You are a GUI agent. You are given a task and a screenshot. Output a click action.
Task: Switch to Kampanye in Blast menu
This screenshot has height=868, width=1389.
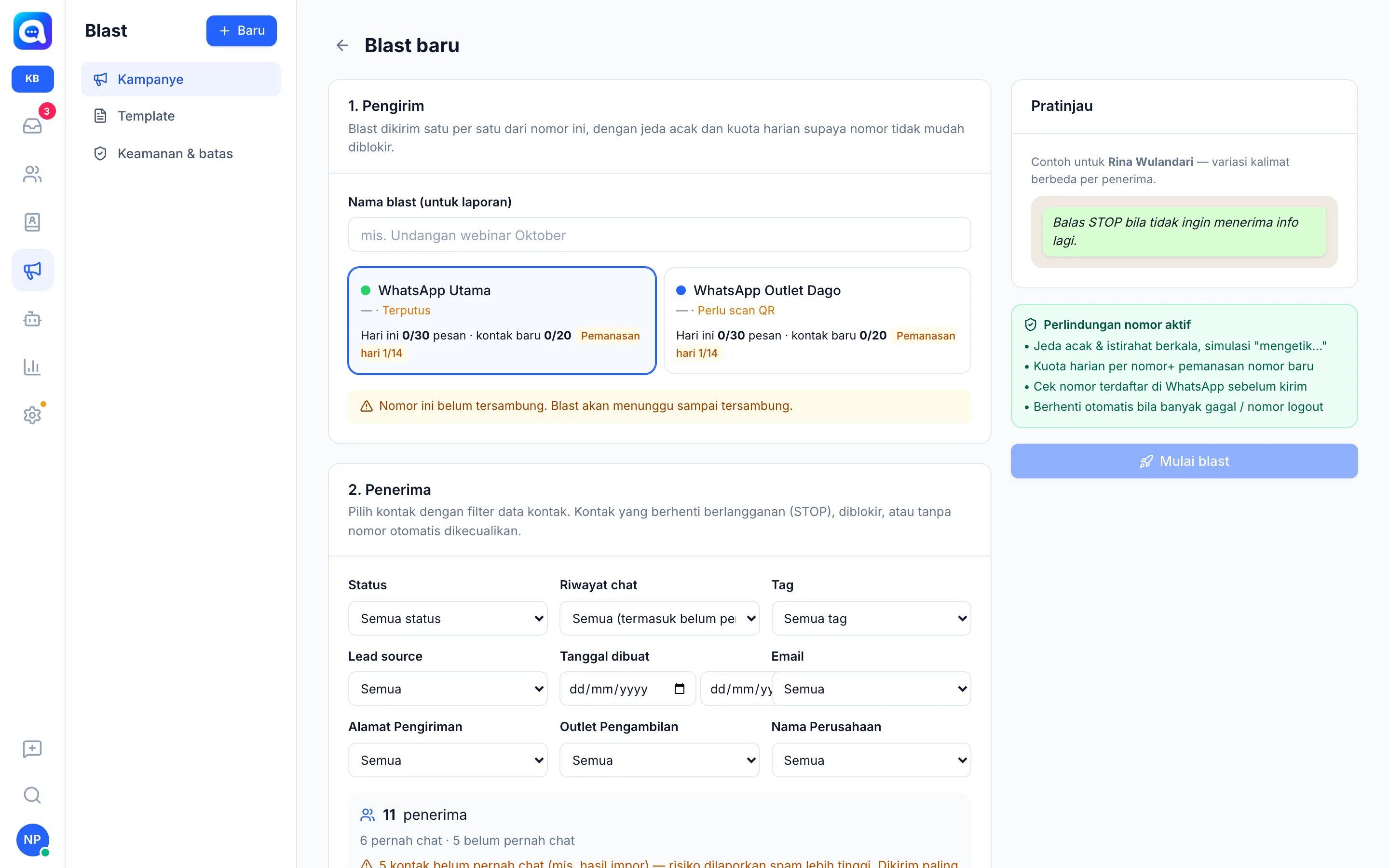(x=181, y=79)
